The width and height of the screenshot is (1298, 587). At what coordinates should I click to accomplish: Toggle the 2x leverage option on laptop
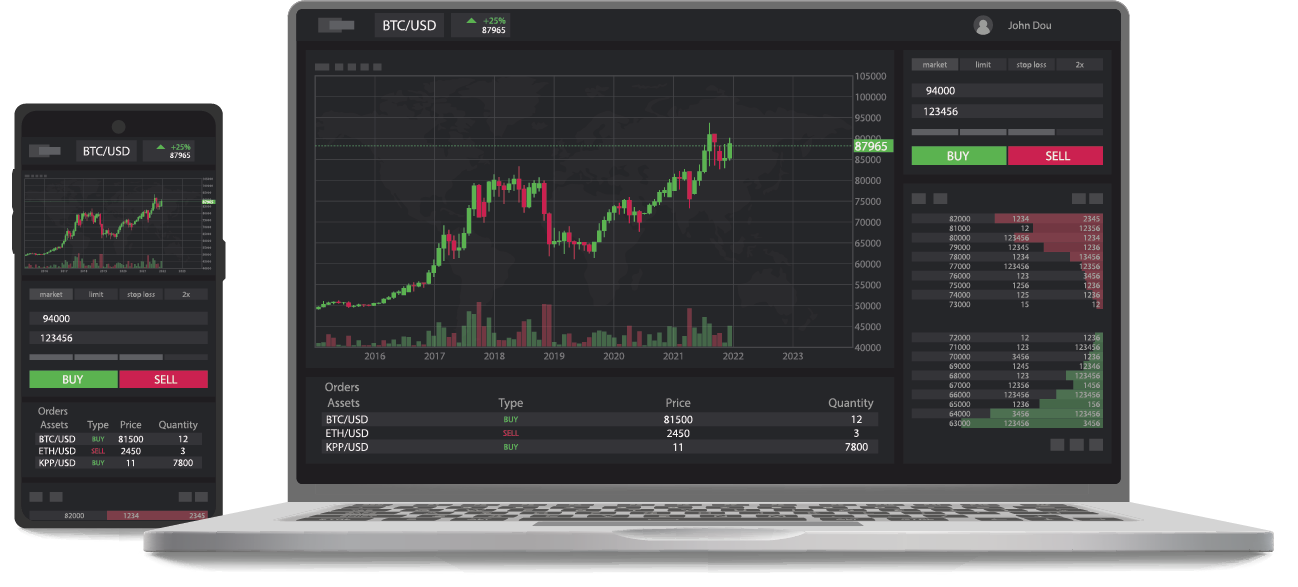point(1079,65)
